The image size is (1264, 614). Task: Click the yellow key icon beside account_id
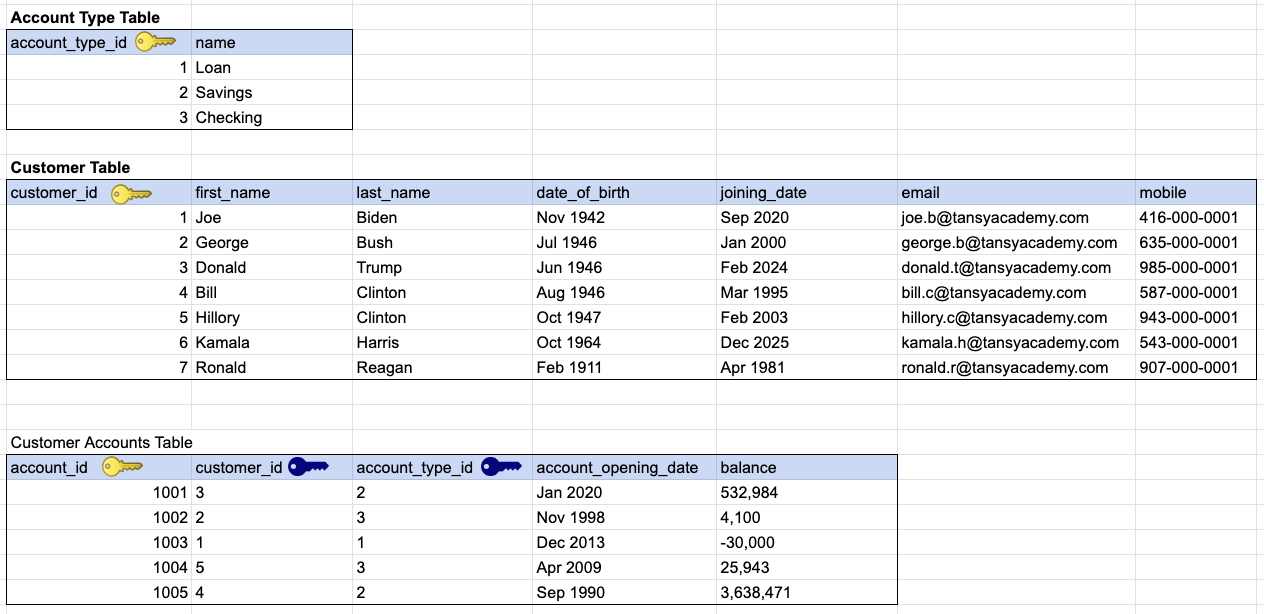(x=122, y=467)
